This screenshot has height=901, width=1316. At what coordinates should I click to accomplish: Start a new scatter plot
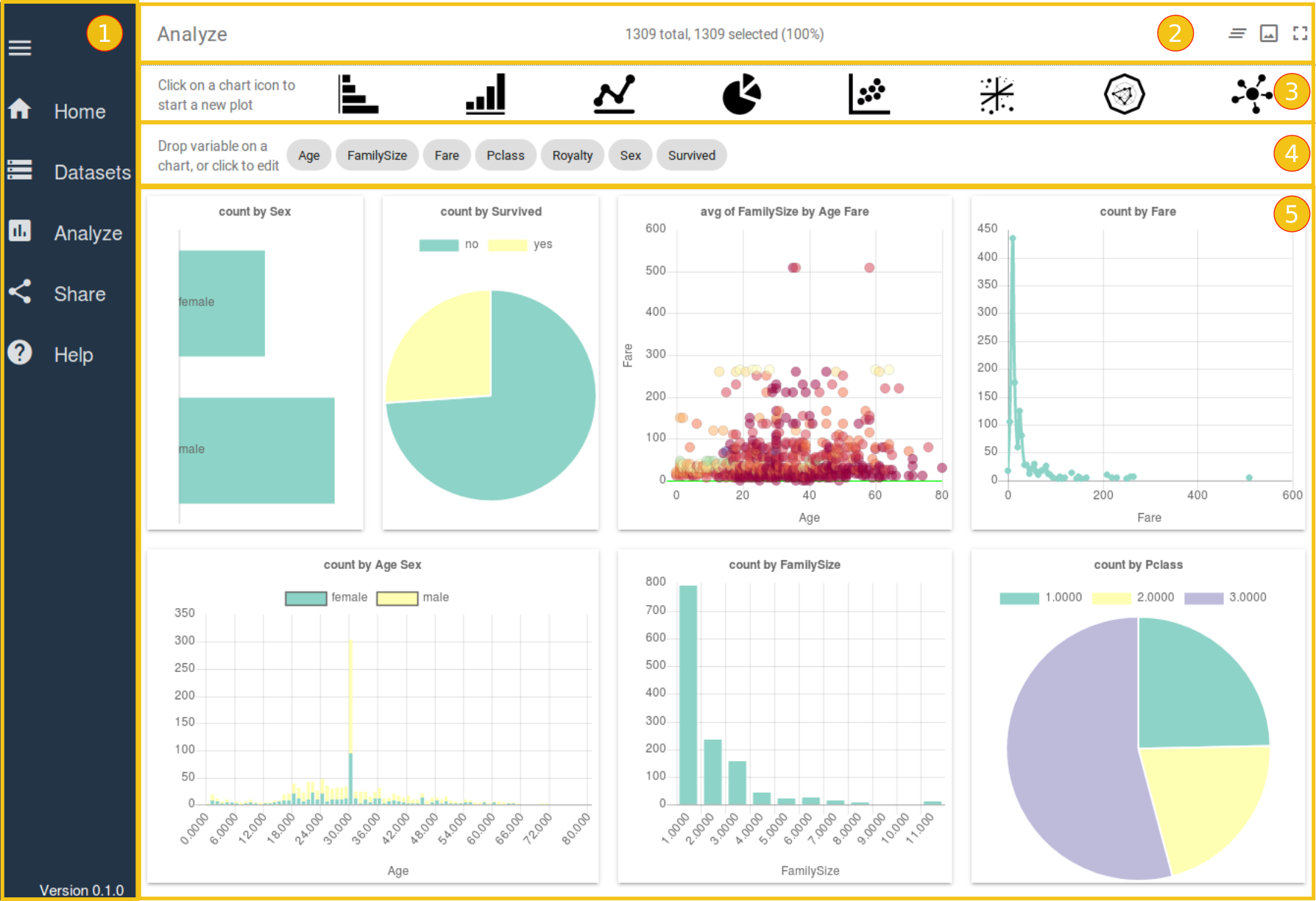coord(869,94)
